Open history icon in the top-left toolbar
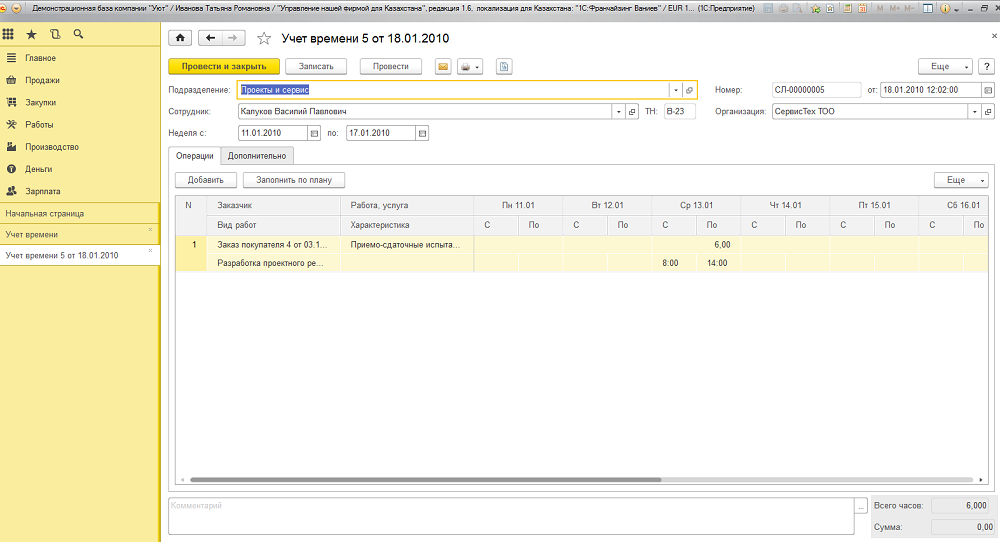1000x542 pixels. pyautogui.click(x=54, y=34)
